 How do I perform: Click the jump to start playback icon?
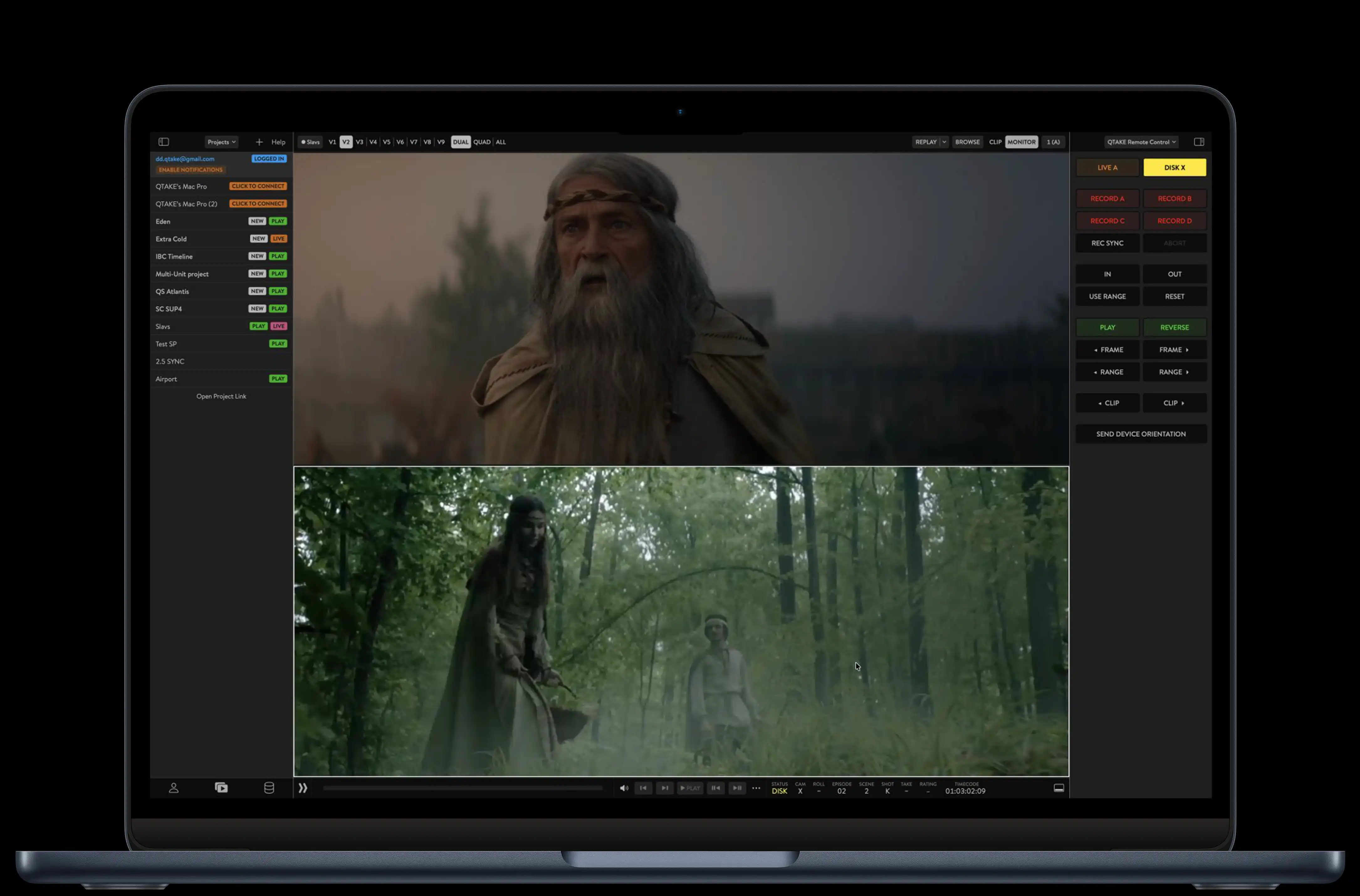(643, 788)
